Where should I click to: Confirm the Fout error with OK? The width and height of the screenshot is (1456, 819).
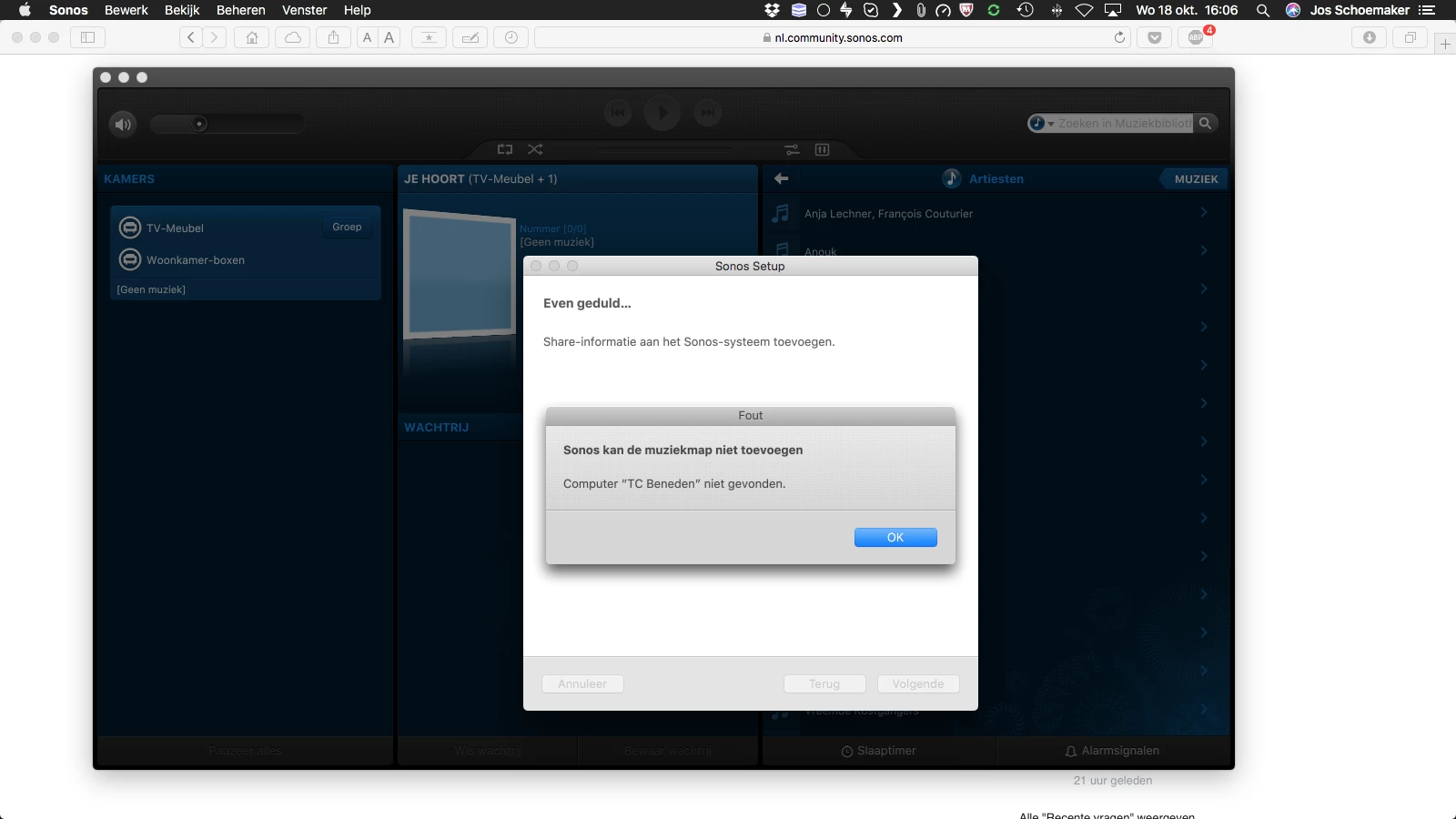pyautogui.click(x=895, y=538)
